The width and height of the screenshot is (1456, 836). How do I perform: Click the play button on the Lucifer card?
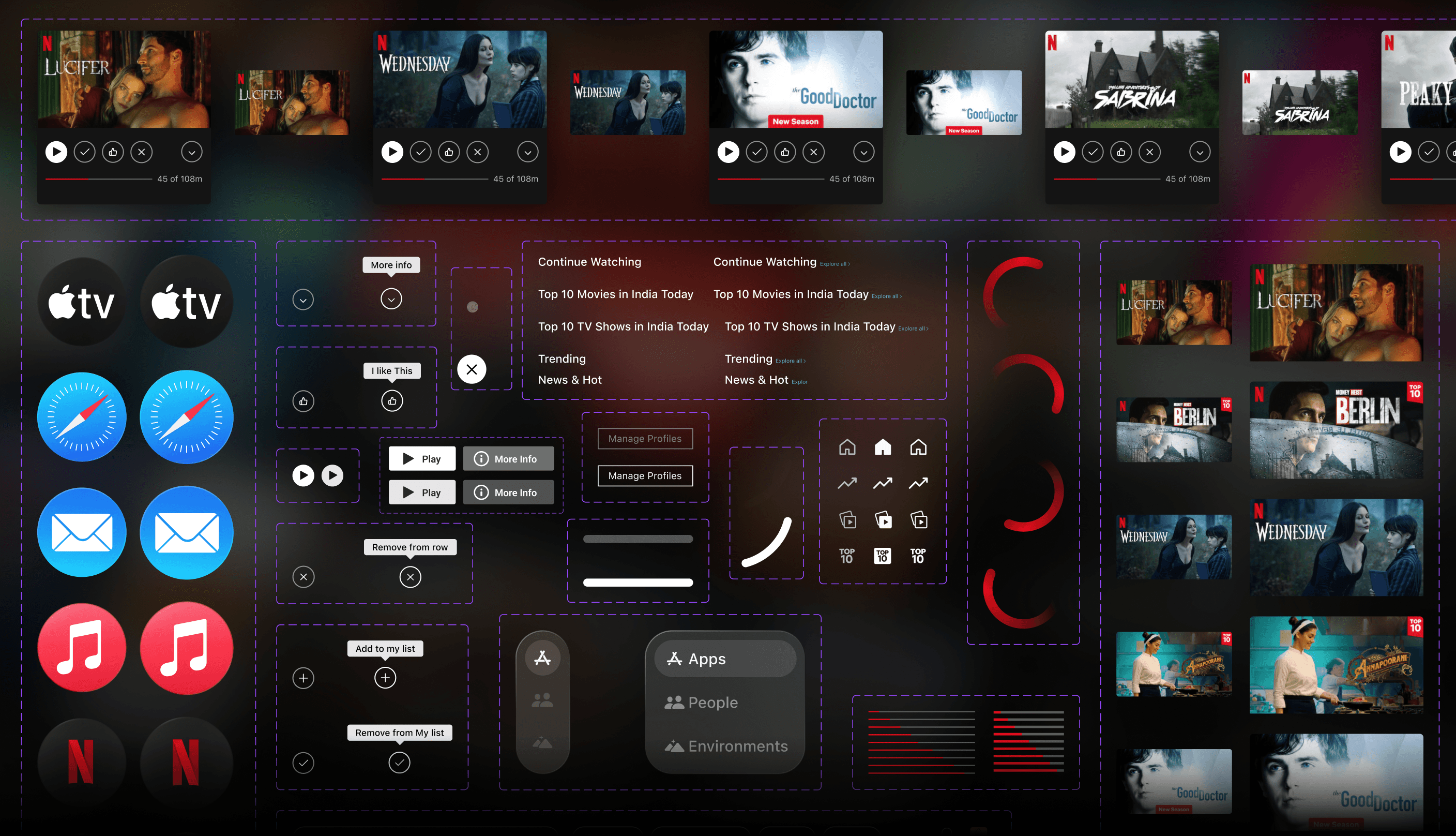point(56,152)
